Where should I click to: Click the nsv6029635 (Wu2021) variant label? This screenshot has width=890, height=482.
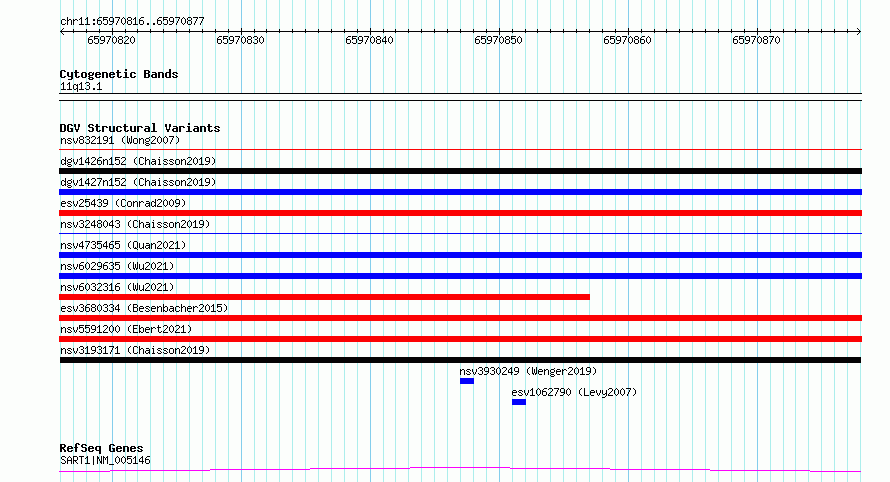coord(117,266)
